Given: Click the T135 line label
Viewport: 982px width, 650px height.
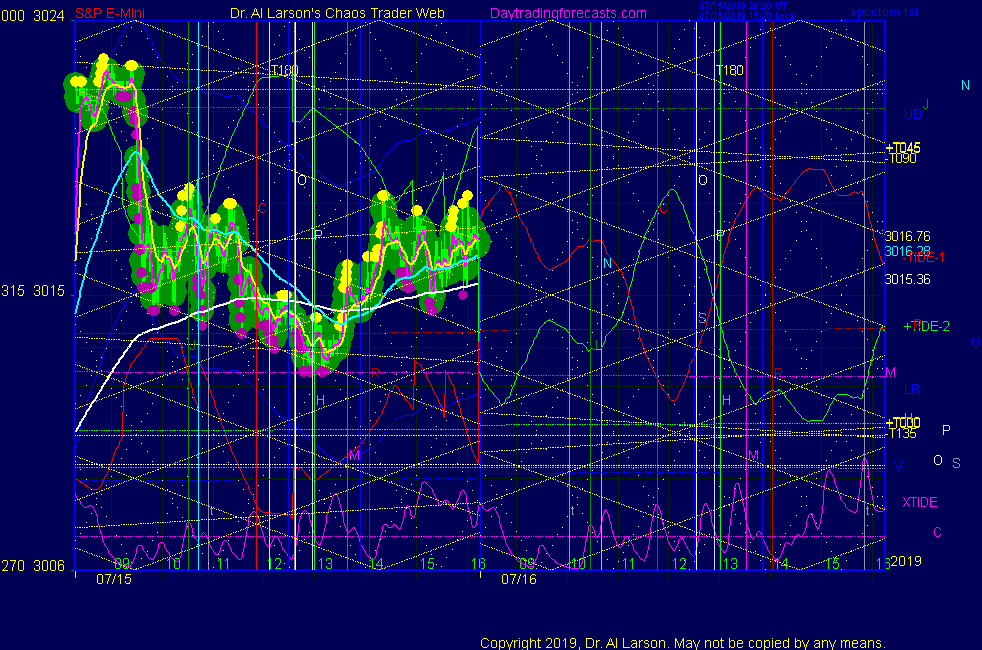Looking at the screenshot, I should [903, 433].
